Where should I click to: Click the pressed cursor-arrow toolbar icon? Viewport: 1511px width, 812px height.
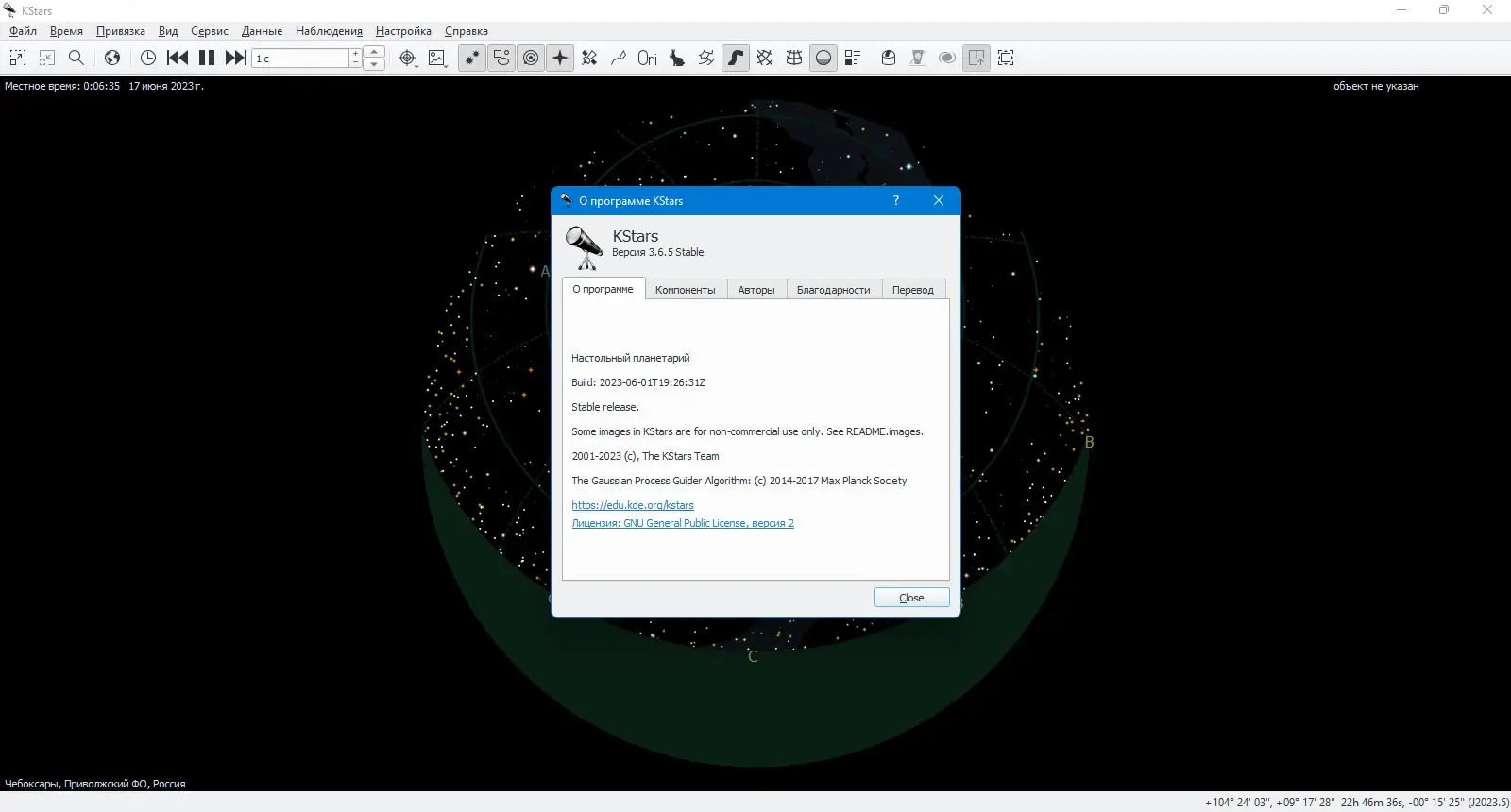[x=976, y=58]
